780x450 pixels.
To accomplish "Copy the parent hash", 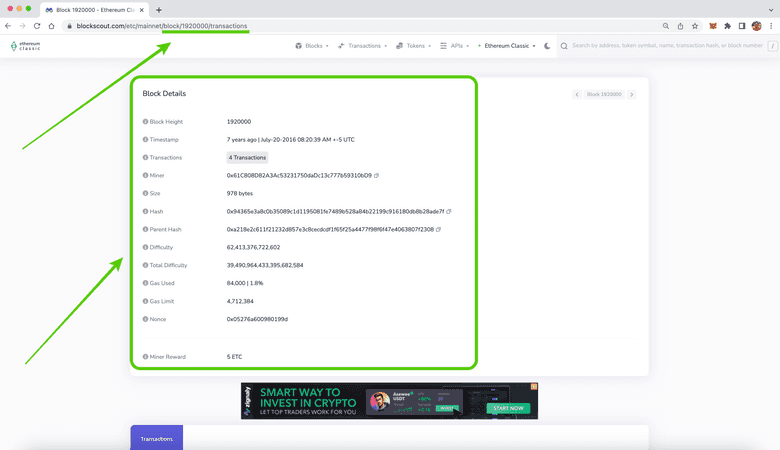I will coord(439,229).
